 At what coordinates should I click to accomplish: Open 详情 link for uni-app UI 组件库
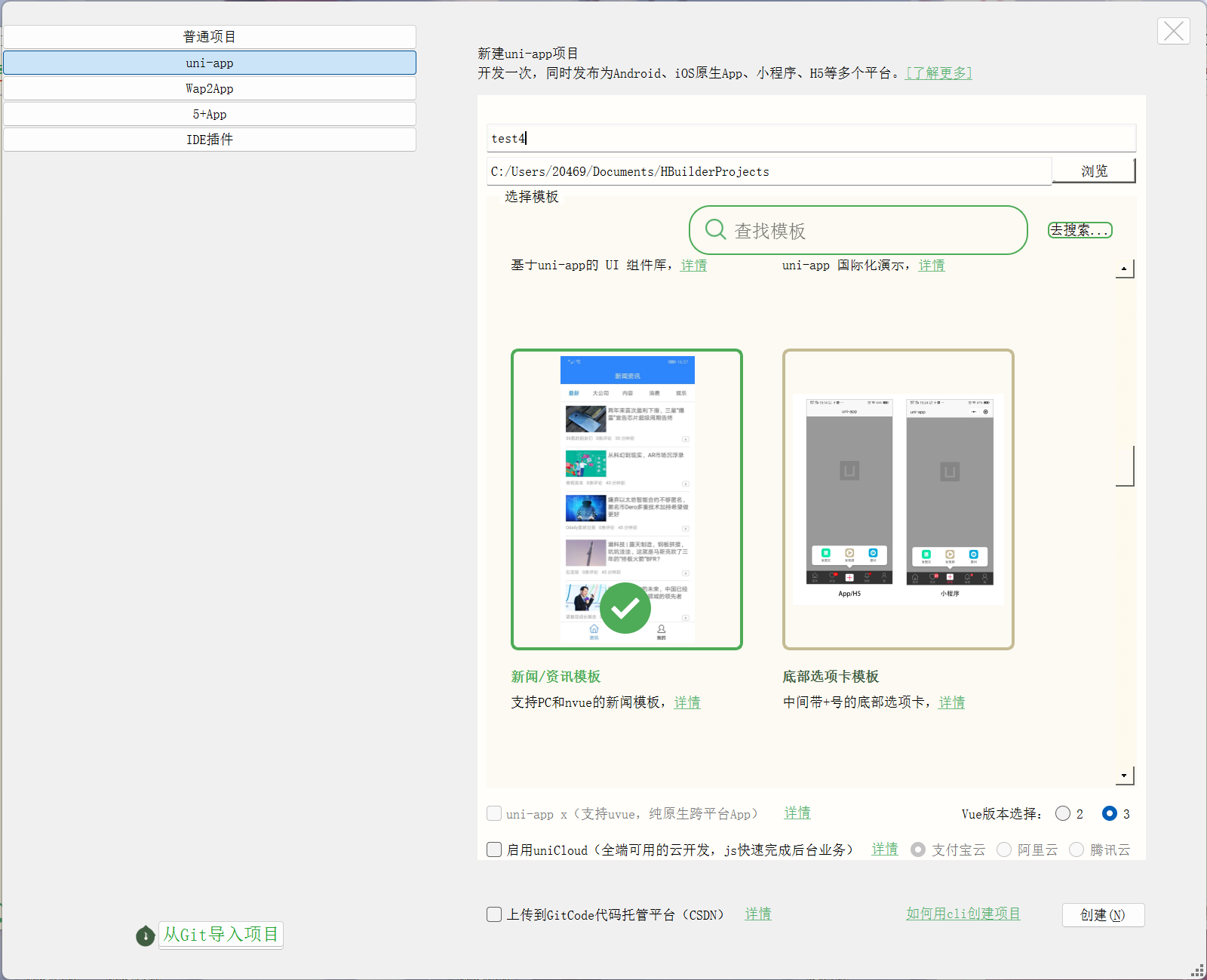(694, 266)
